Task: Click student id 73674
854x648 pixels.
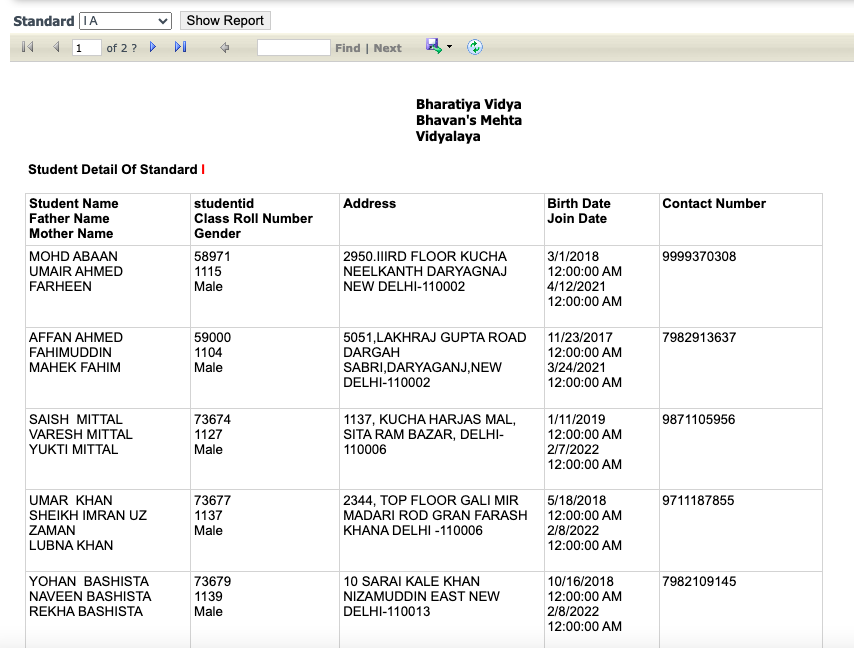Action: click(212, 420)
